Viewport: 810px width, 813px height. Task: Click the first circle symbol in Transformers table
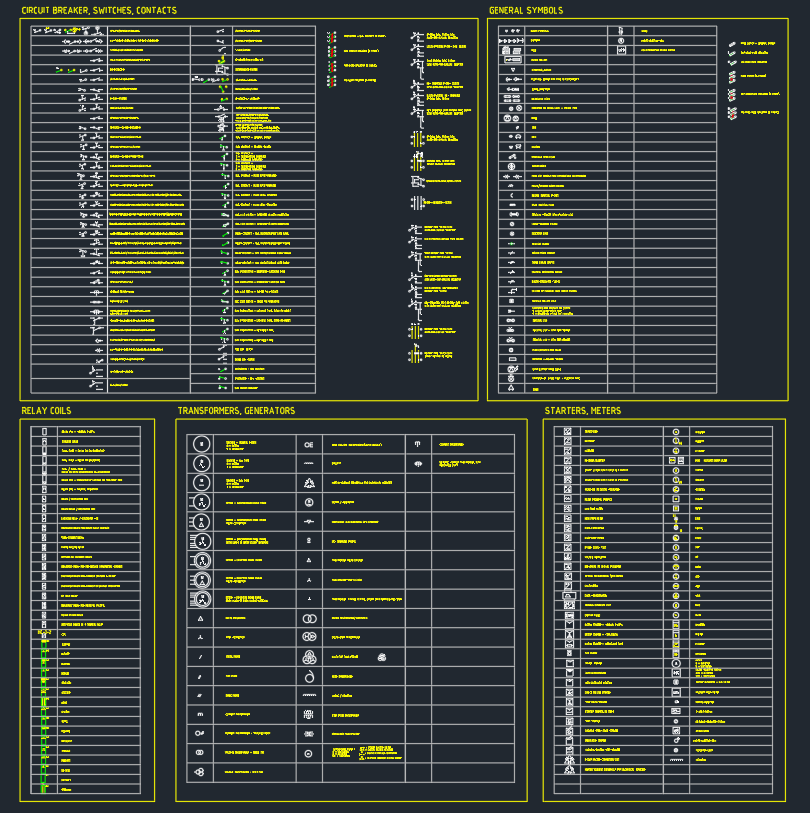click(201, 443)
